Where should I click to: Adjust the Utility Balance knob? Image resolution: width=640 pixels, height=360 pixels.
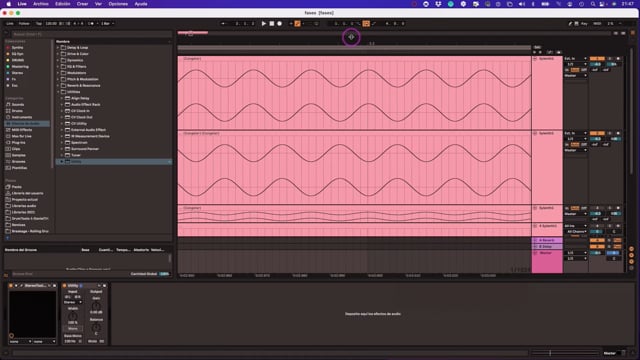(x=96, y=327)
